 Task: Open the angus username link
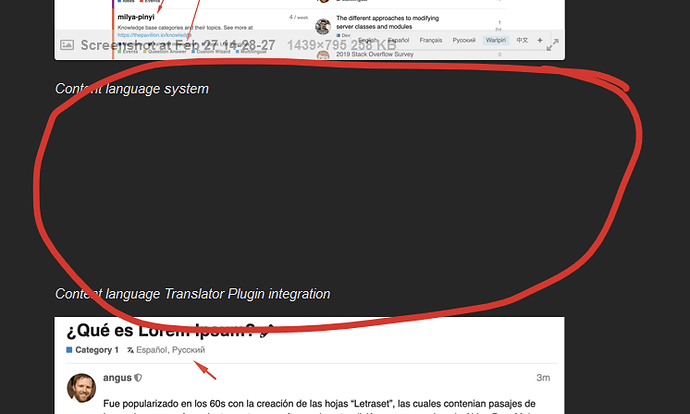pos(117,377)
